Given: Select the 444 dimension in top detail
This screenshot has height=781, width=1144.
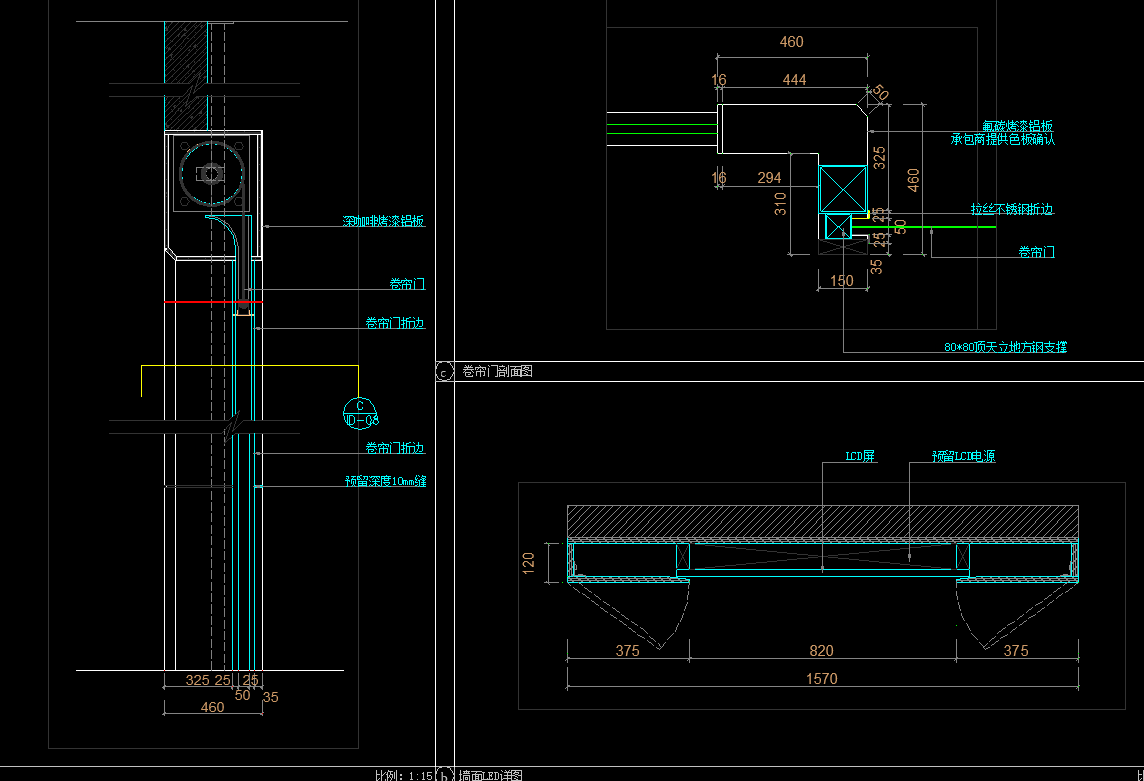Looking at the screenshot, I should [x=794, y=80].
